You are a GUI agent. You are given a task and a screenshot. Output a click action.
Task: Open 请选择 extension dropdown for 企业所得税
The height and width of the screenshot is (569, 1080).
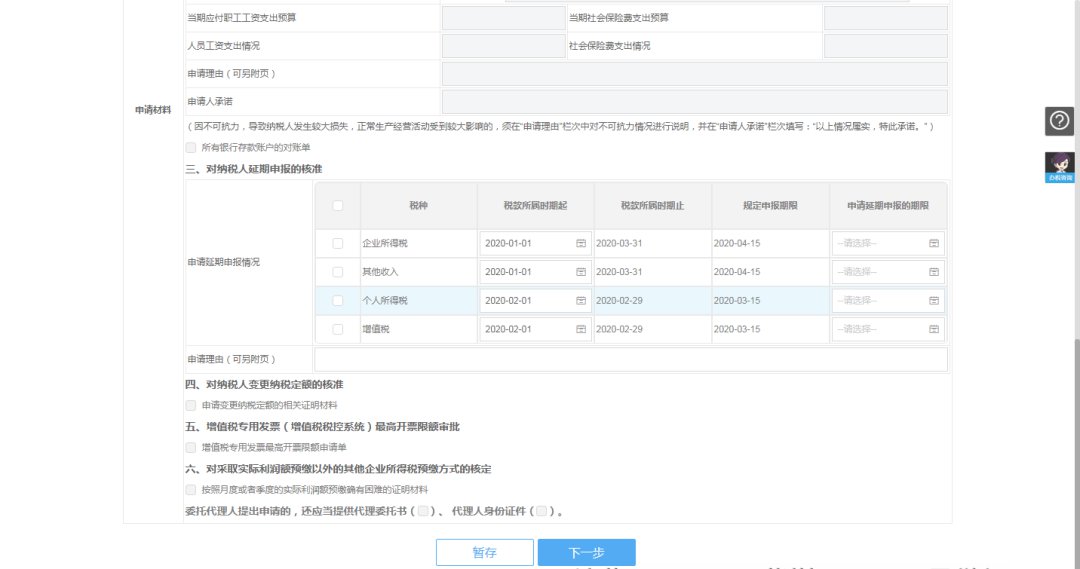point(887,243)
